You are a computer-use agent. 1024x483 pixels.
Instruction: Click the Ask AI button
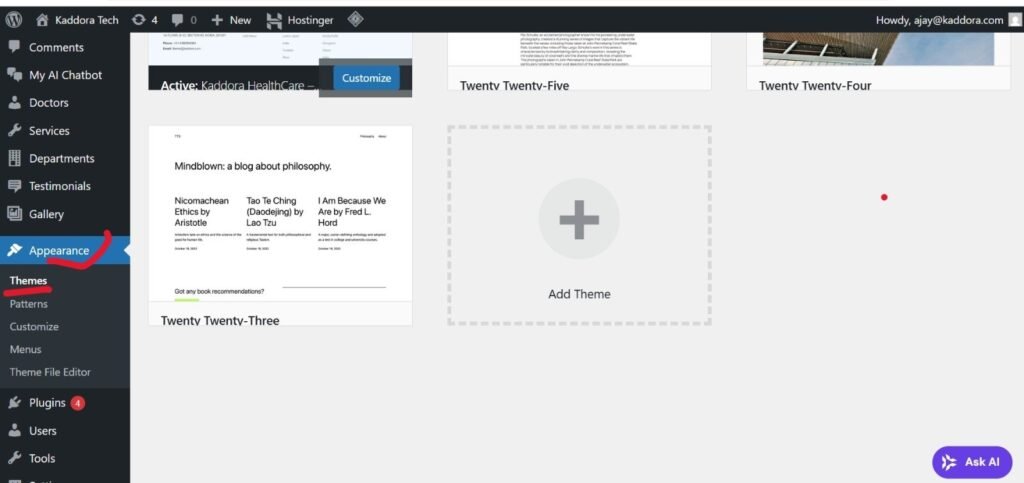(972, 462)
